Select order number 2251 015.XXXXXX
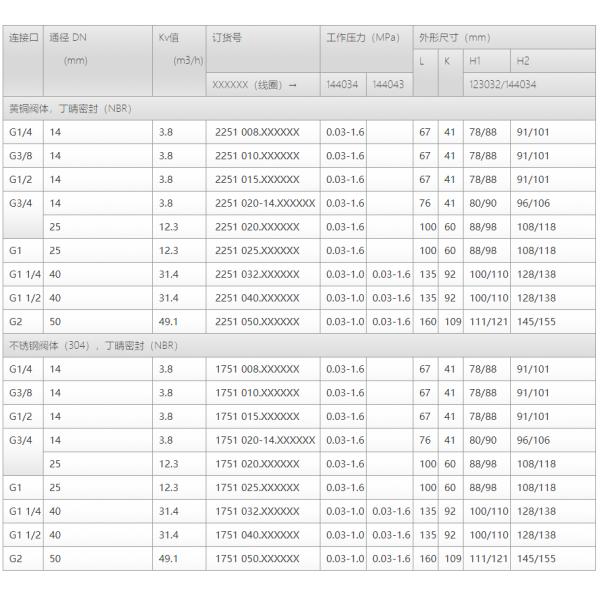The image size is (600, 600). (x=257, y=179)
